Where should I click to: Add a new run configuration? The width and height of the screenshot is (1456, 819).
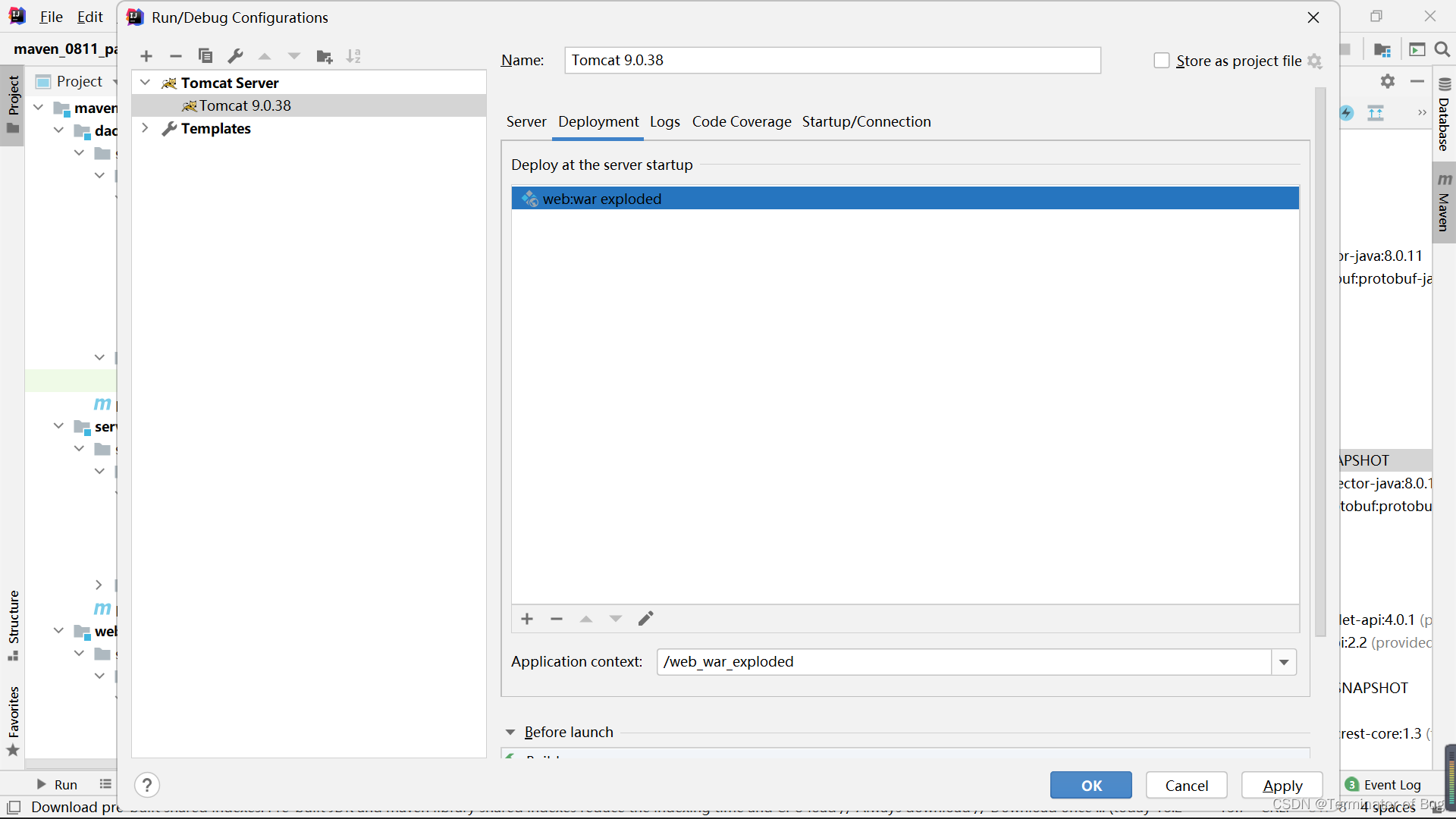pos(146,56)
